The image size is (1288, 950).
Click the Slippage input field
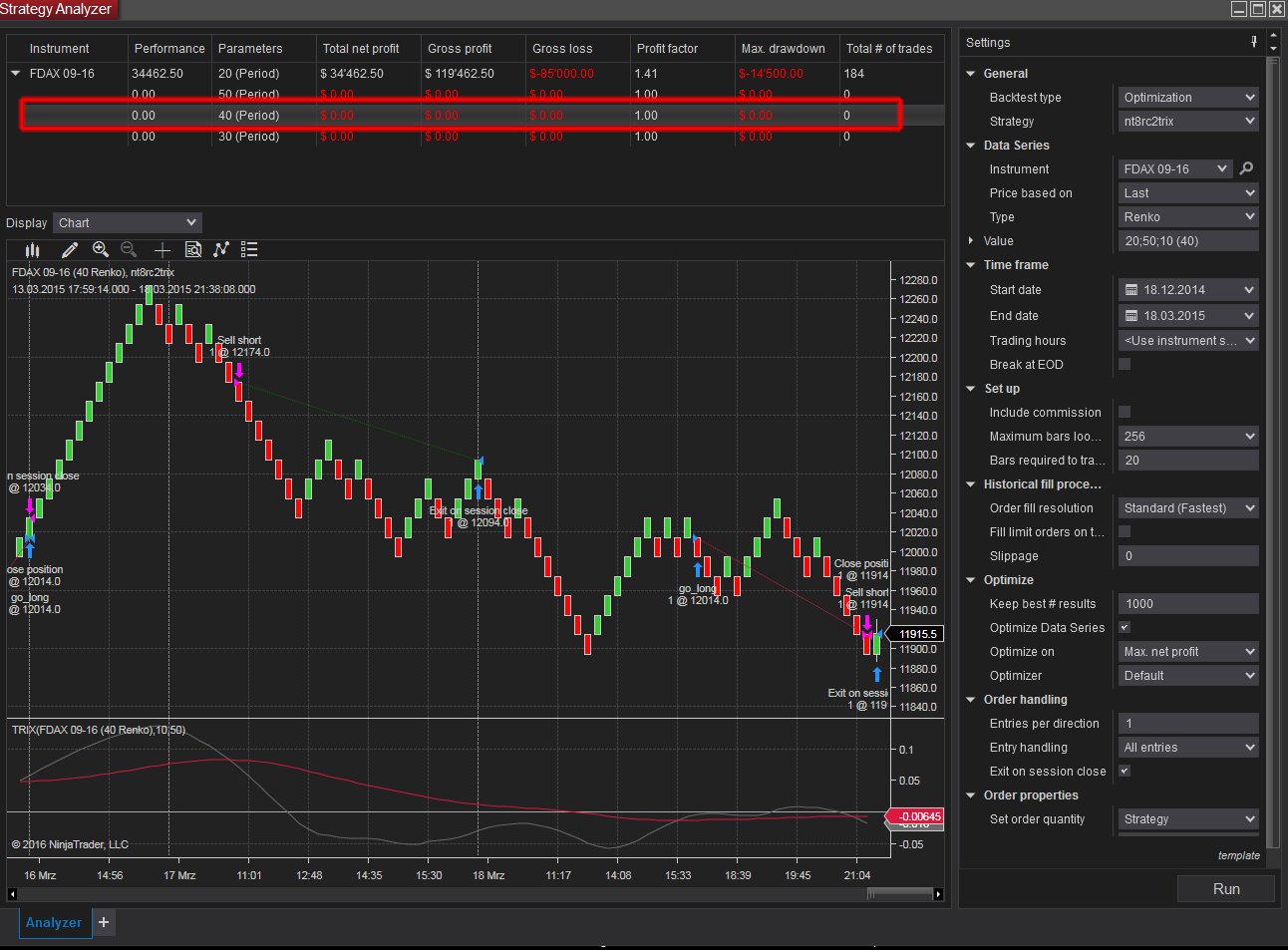[x=1188, y=555]
